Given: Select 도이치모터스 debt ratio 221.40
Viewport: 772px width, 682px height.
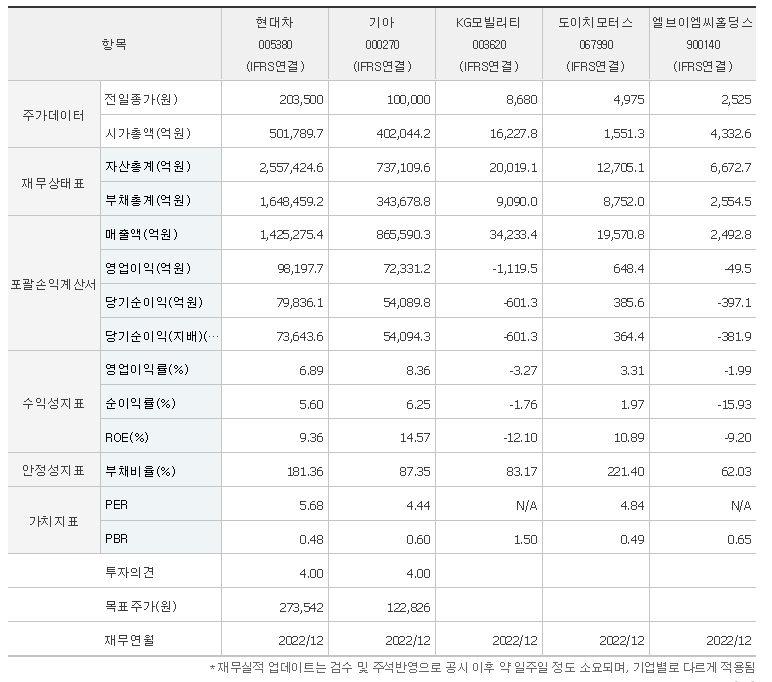Looking at the screenshot, I should (626, 472).
